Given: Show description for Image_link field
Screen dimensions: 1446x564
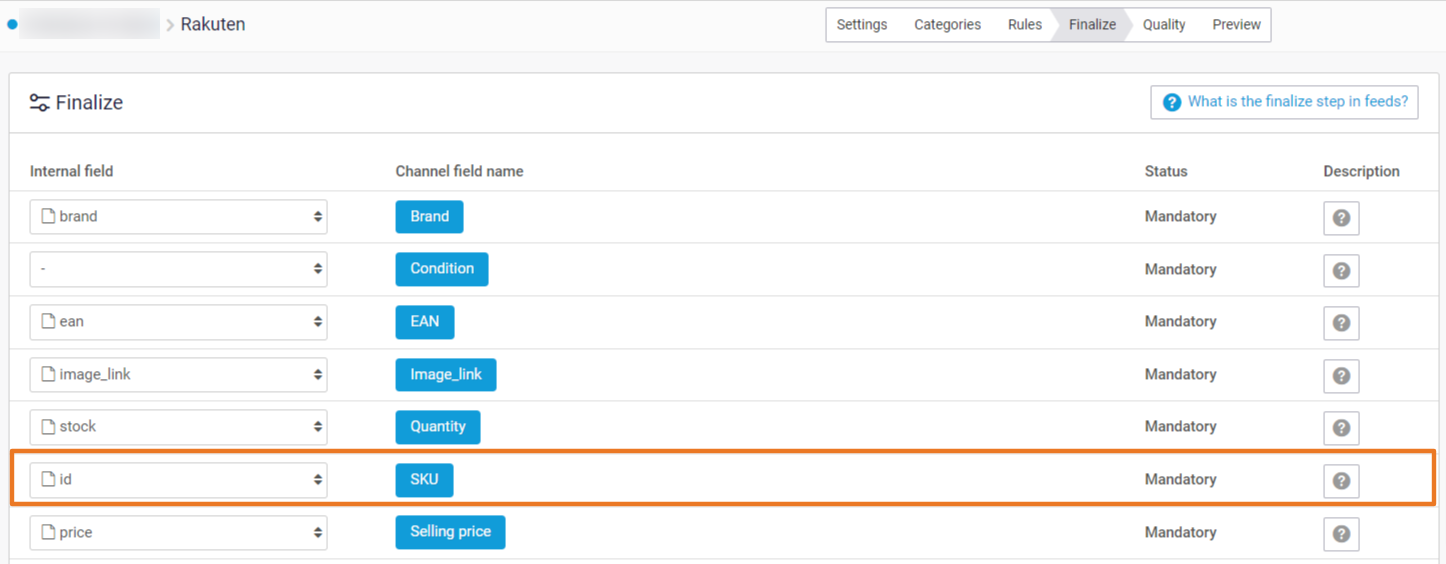Looking at the screenshot, I should click(1341, 375).
